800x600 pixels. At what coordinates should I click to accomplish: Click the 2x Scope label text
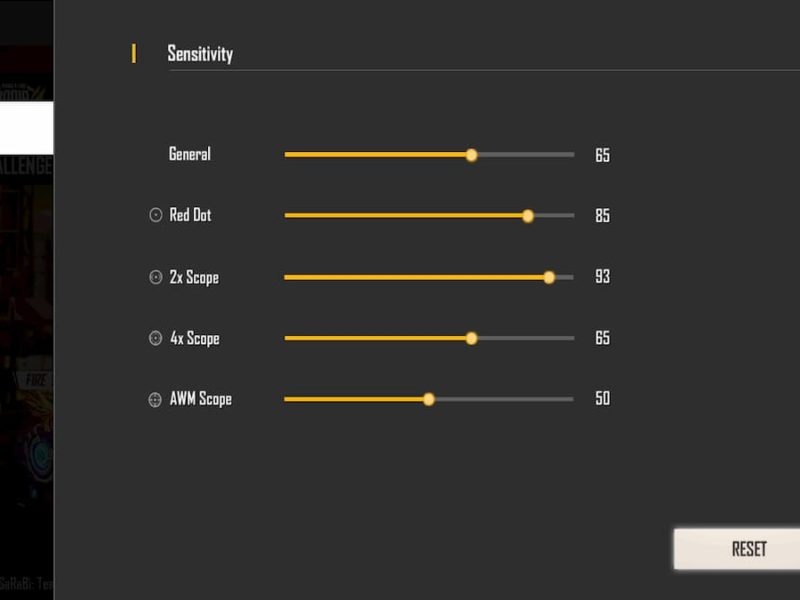[196, 276]
